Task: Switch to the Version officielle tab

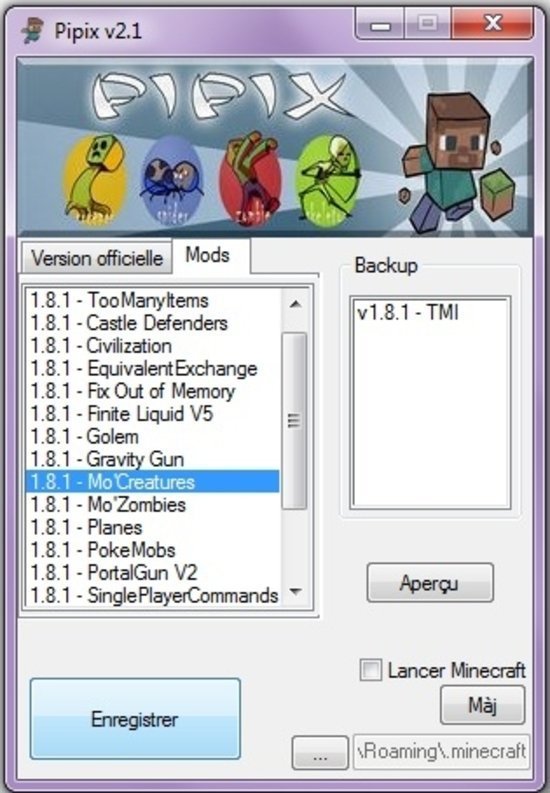Action: 97,258
